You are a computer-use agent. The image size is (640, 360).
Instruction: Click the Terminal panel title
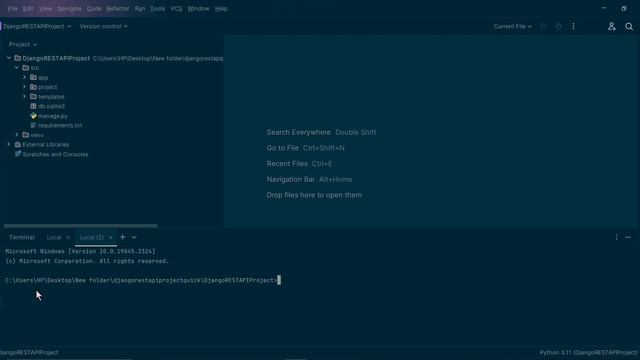pyautogui.click(x=22, y=237)
